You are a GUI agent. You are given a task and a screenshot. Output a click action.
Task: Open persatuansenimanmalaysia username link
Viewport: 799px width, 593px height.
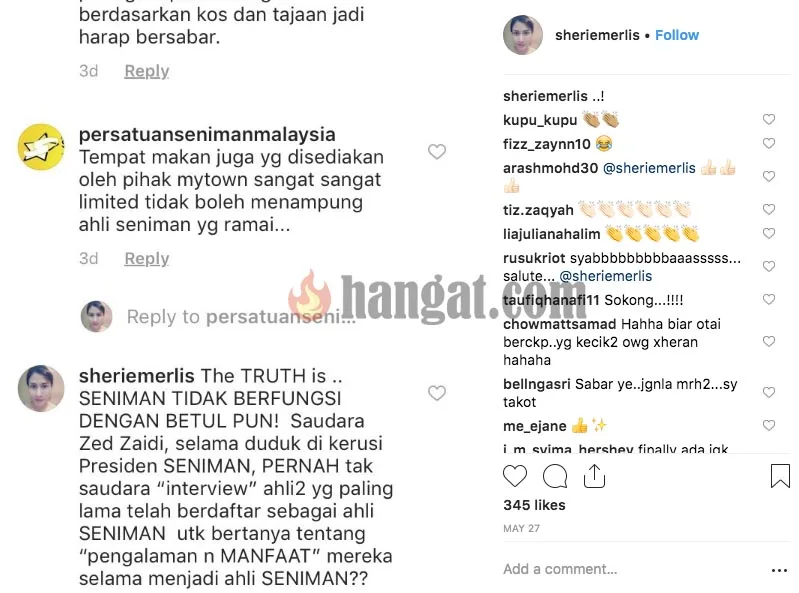point(207,134)
